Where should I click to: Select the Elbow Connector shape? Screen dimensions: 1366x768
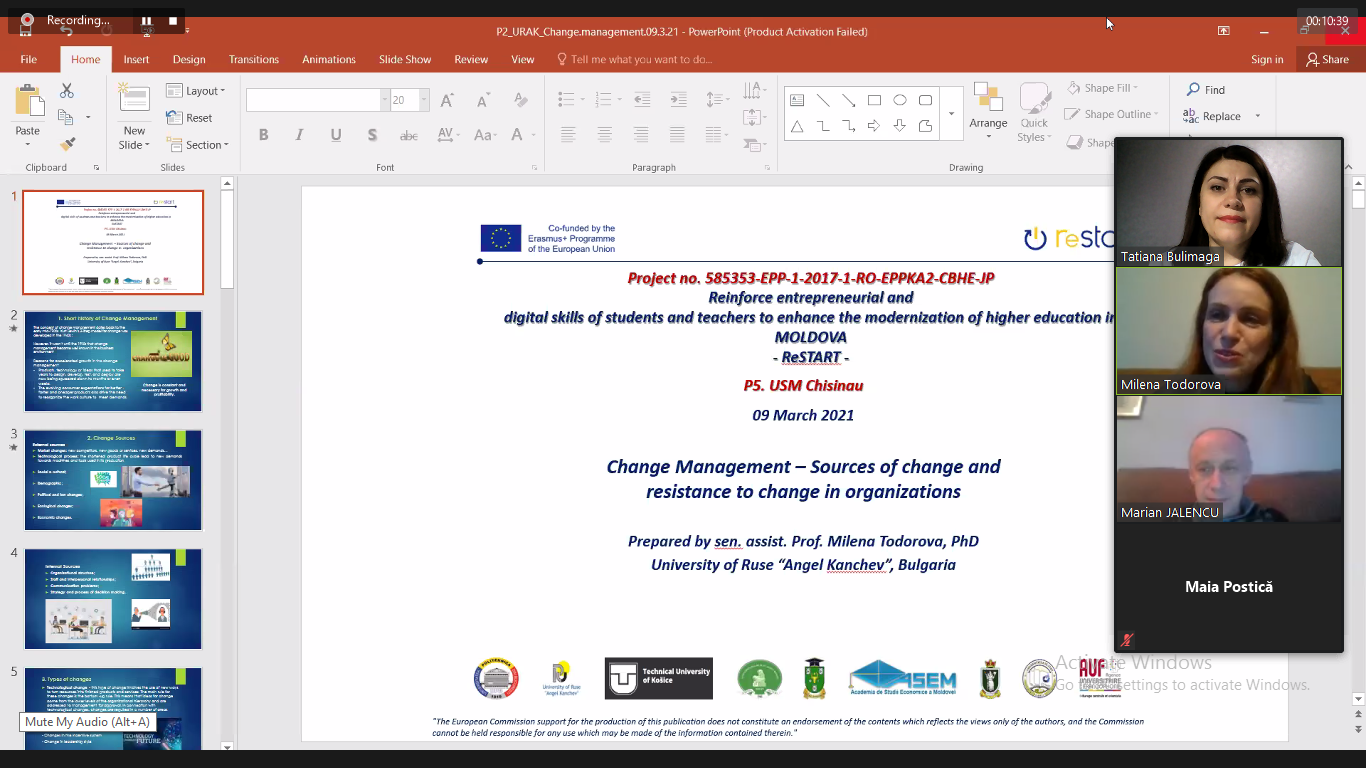pyautogui.click(x=823, y=126)
